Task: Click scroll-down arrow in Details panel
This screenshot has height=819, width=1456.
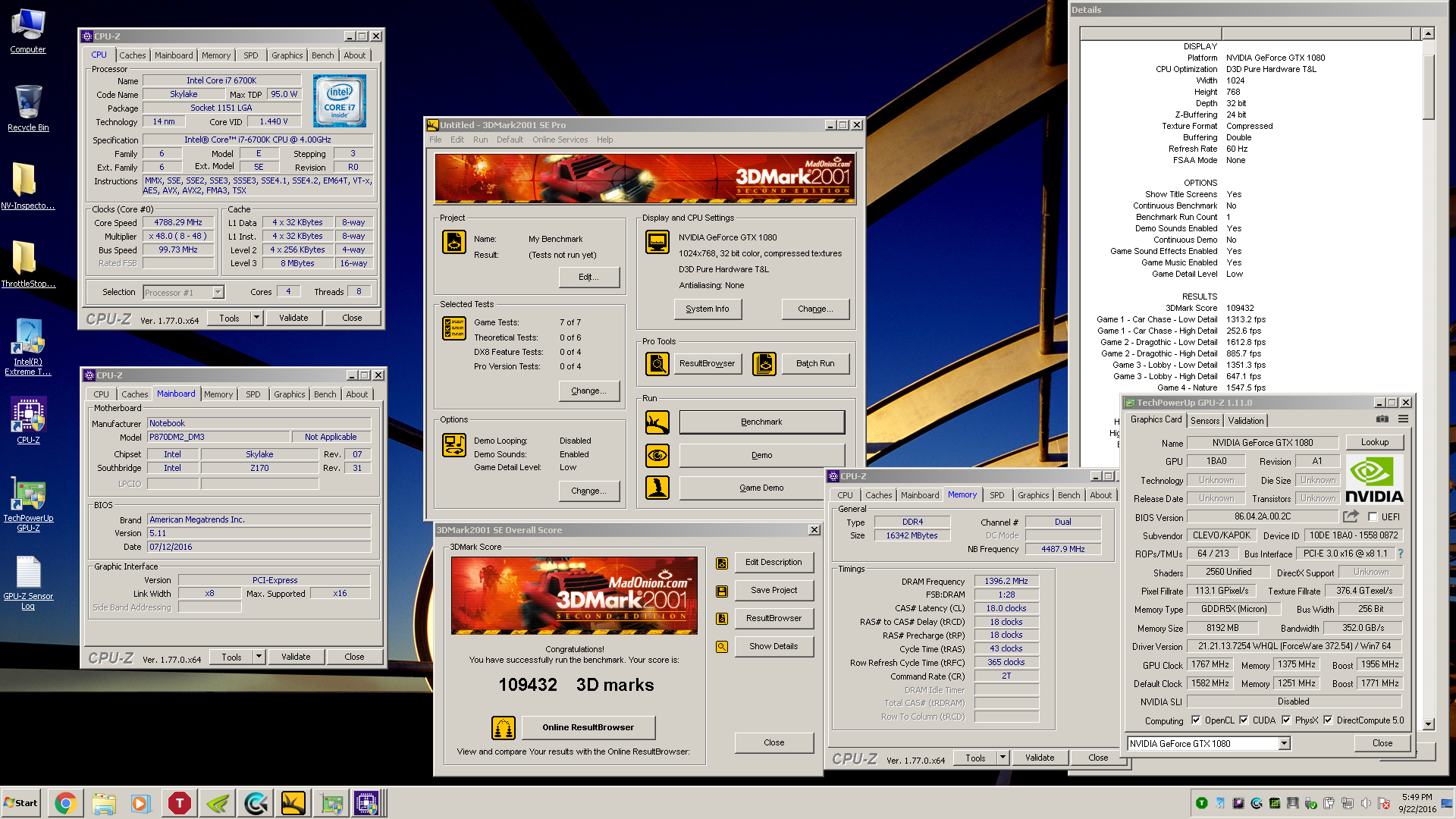Action: coord(1429,724)
